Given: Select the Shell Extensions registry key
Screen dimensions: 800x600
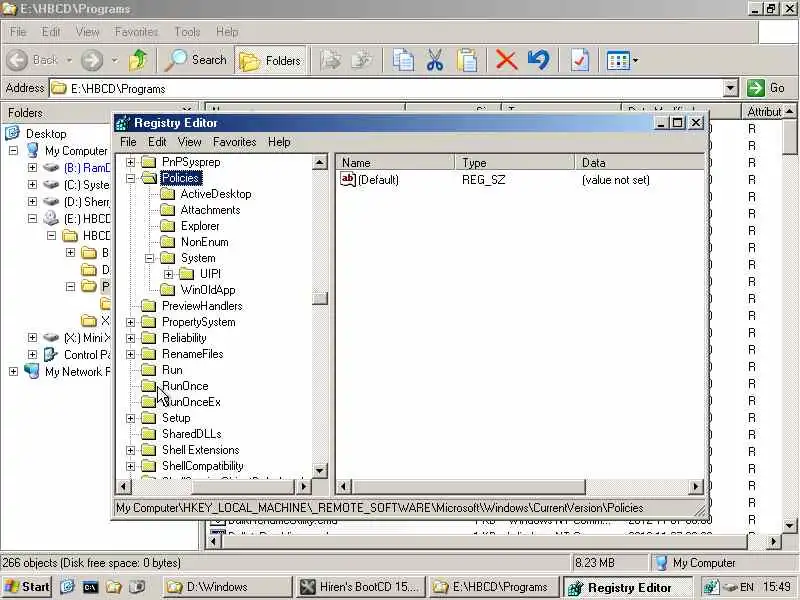Looking at the screenshot, I should click(x=201, y=450).
